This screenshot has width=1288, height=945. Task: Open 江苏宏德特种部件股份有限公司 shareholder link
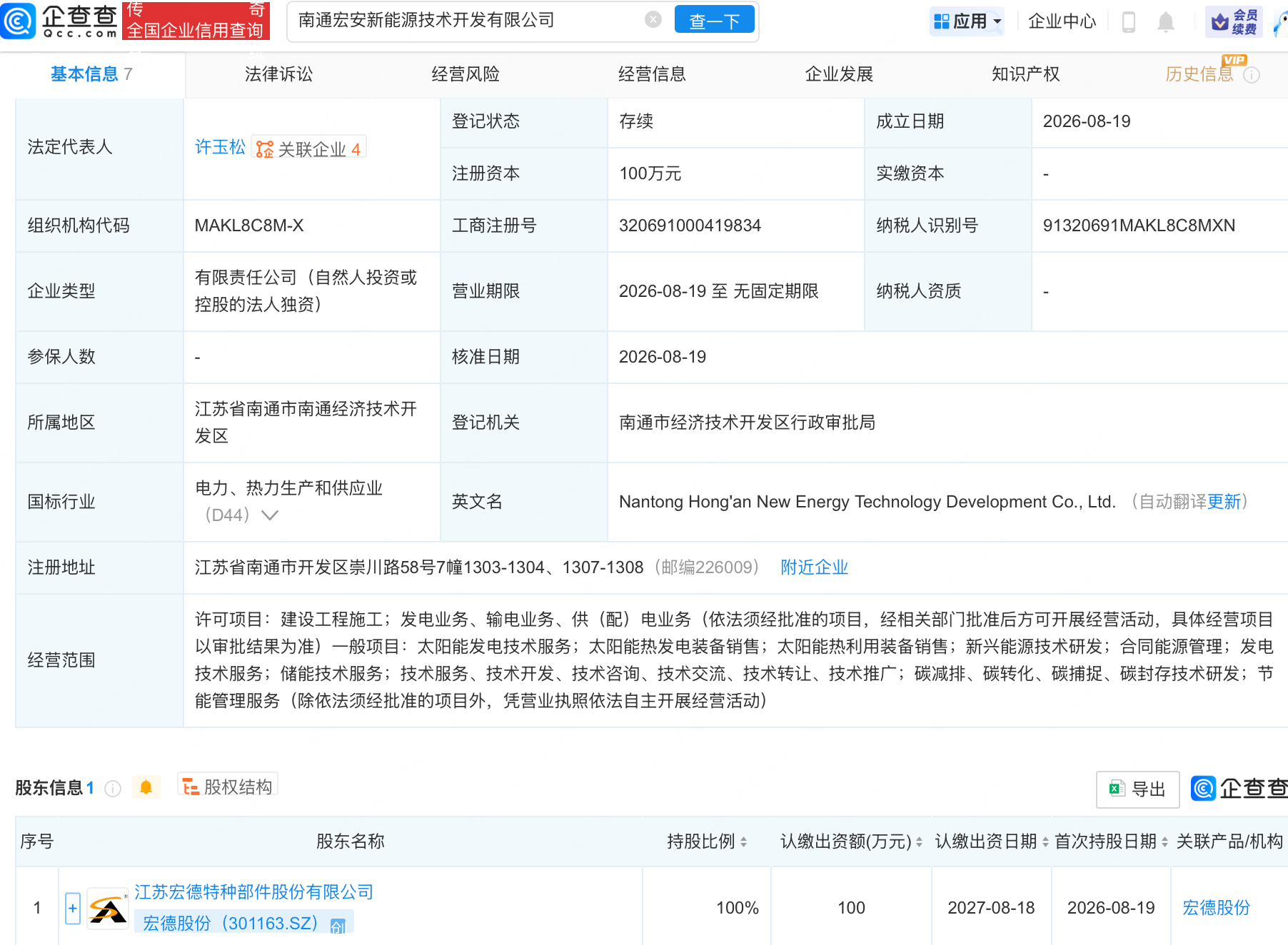click(254, 892)
